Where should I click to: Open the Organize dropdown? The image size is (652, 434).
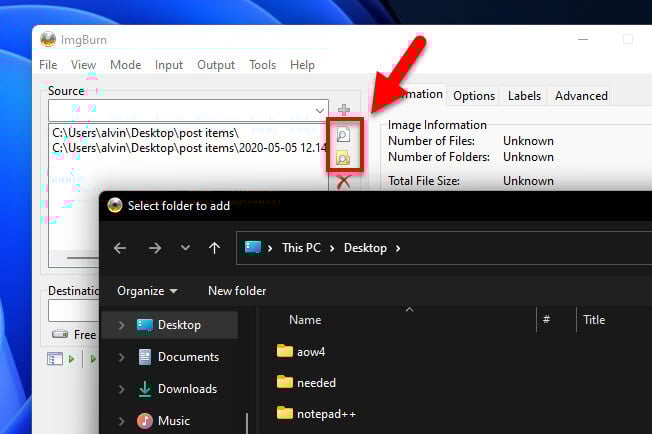pyautogui.click(x=147, y=291)
